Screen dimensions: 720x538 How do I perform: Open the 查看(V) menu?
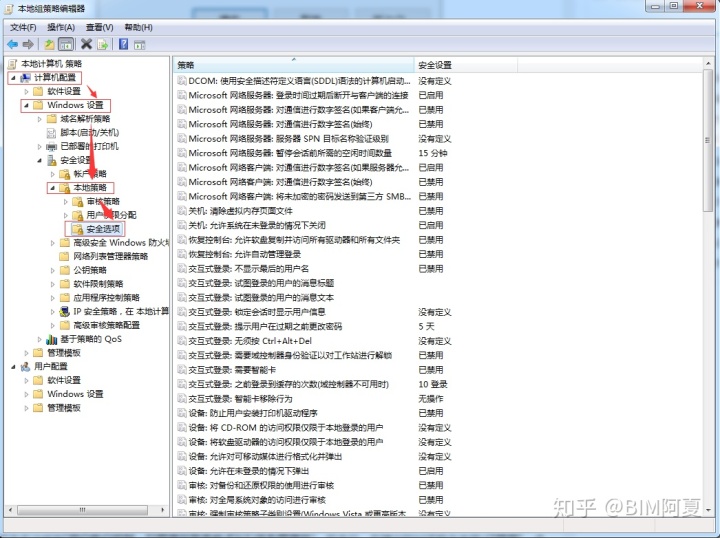coord(100,28)
